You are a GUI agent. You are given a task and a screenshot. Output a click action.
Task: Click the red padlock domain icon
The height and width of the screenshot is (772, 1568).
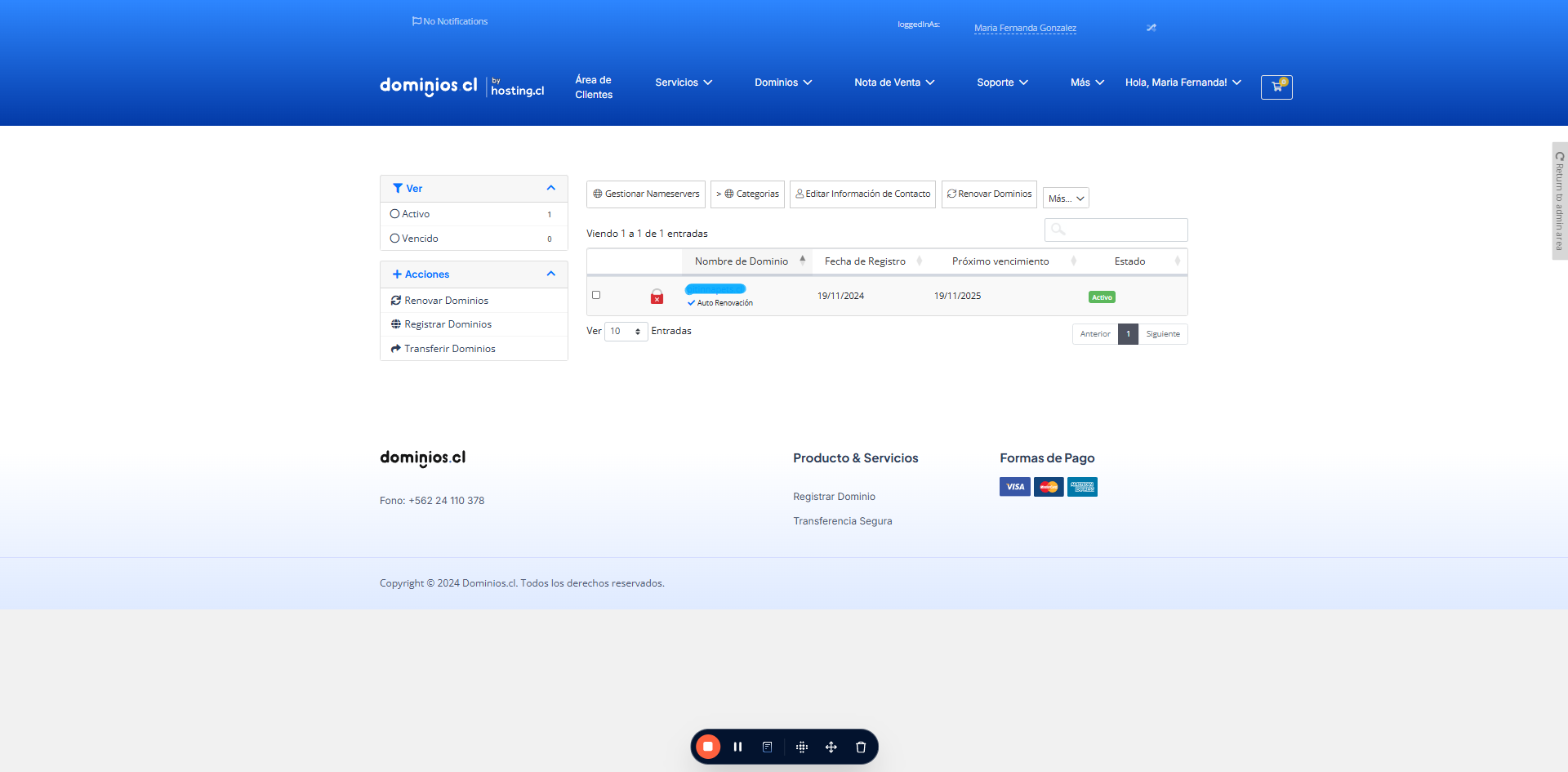pos(657,297)
